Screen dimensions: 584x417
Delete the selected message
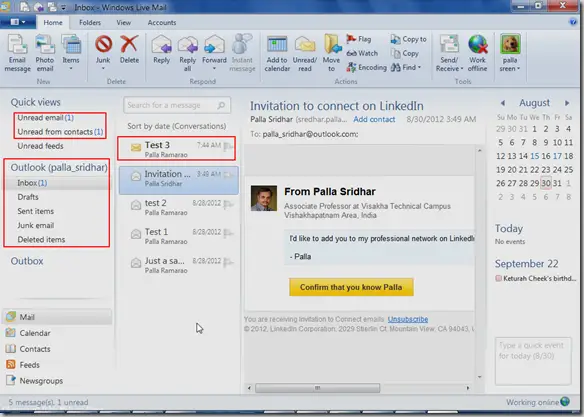(x=129, y=50)
